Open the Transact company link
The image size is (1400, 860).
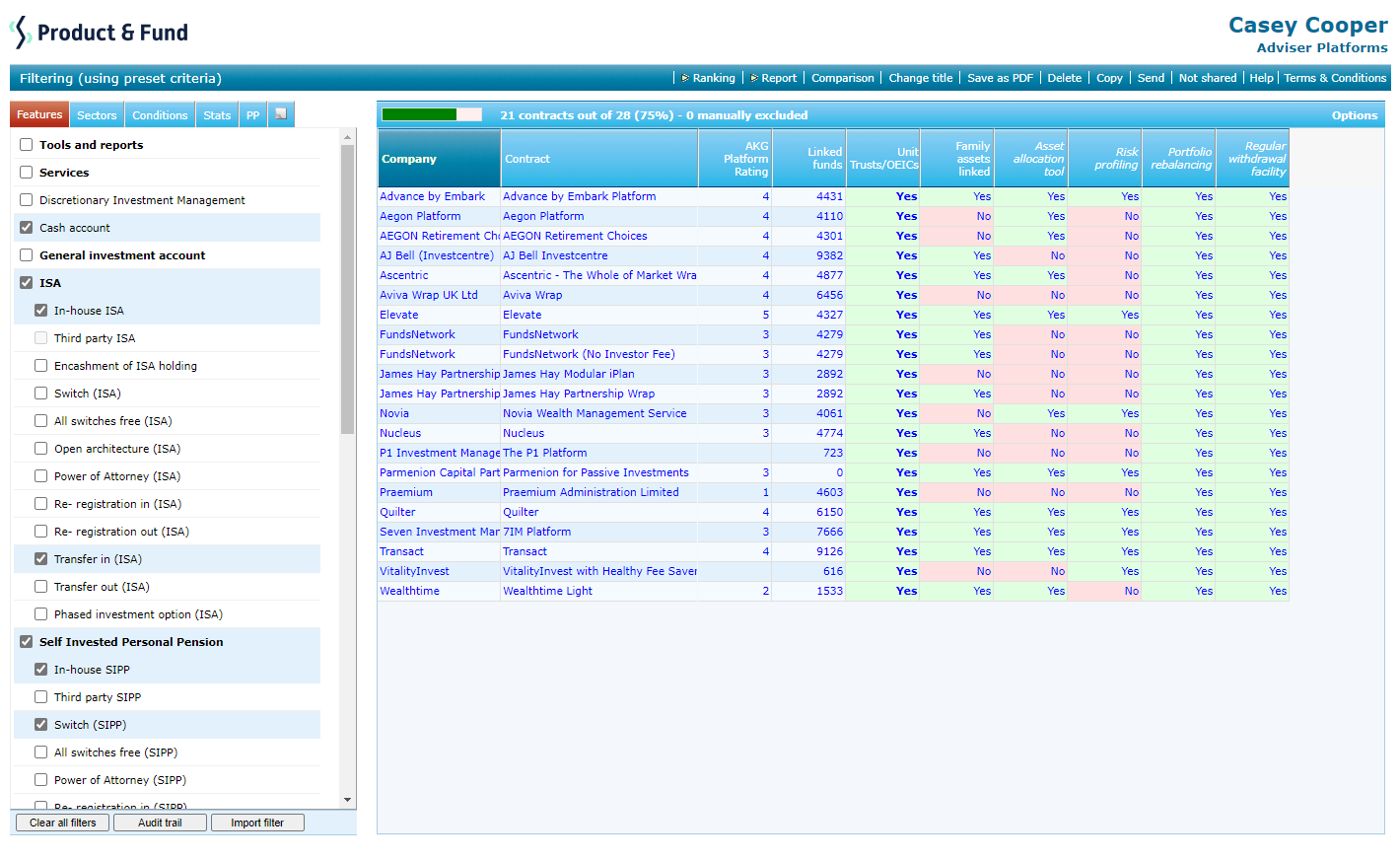point(401,551)
